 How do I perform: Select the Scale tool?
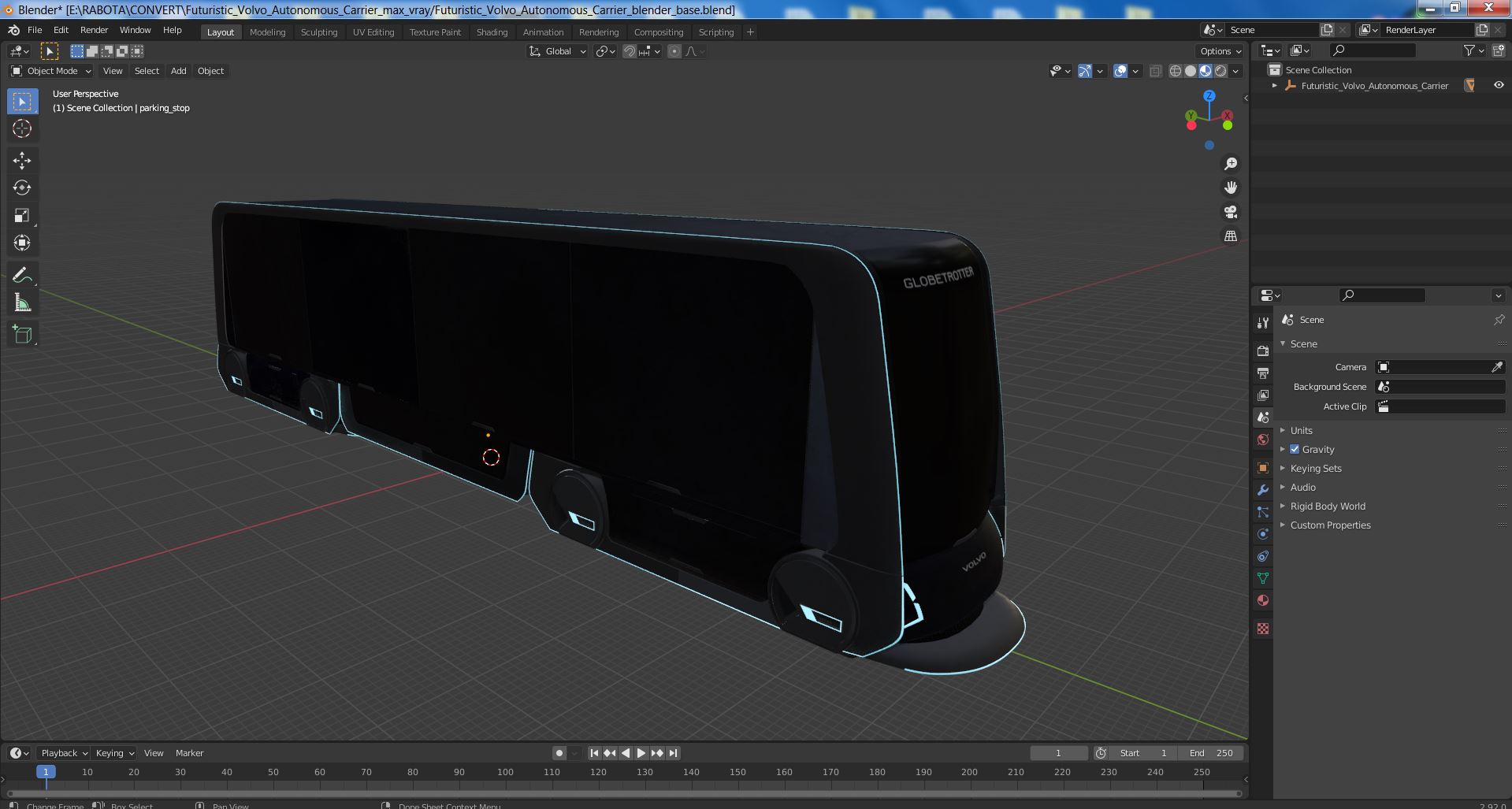point(22,215)
